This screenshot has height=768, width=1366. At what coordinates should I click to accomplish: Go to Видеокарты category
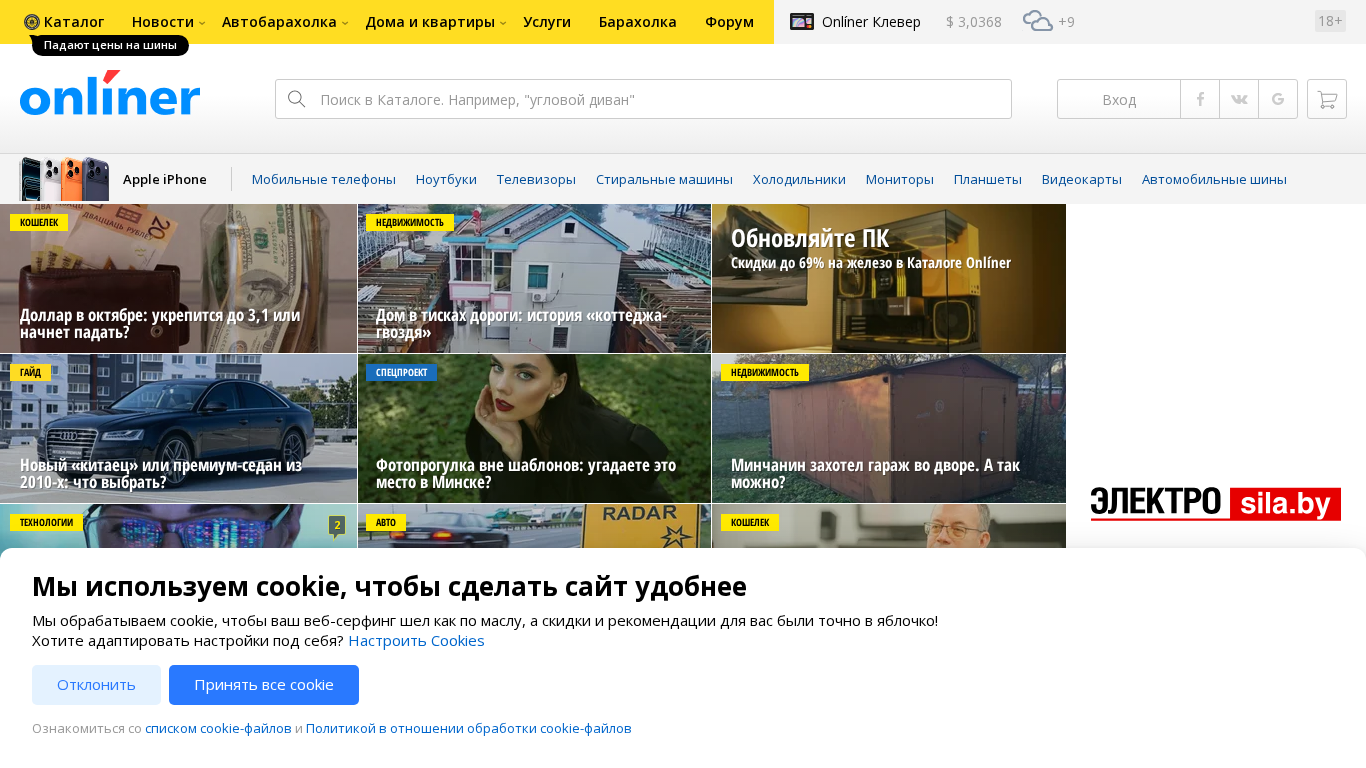1082,179
